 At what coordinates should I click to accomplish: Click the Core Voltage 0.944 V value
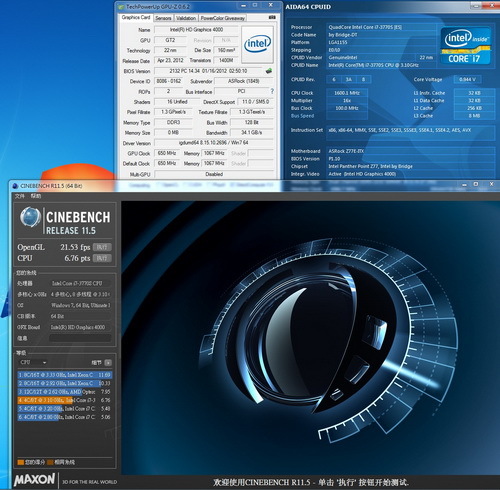[467, 79]
